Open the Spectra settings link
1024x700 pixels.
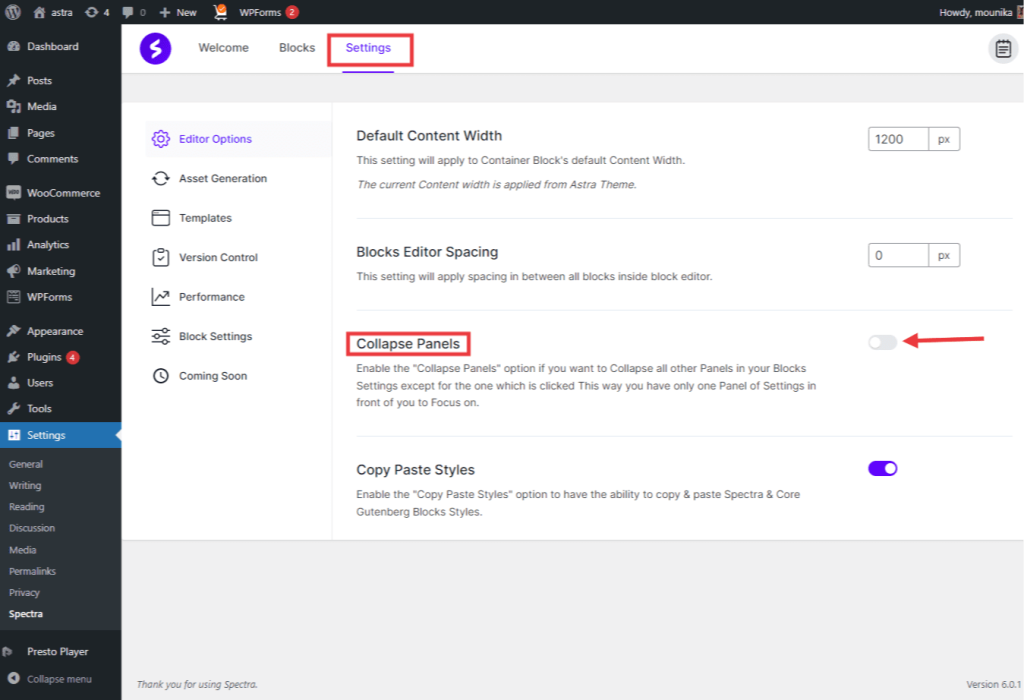27,613
